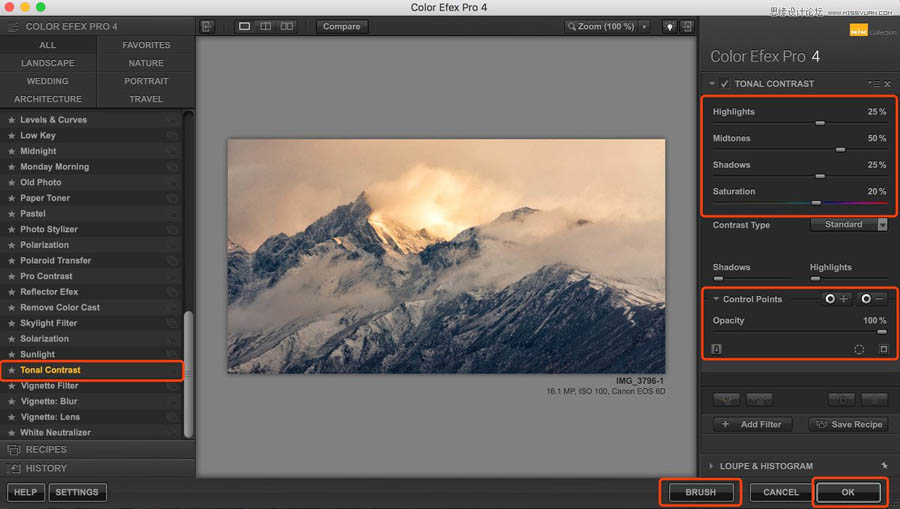Switch to side-by-side preview view

286,26
